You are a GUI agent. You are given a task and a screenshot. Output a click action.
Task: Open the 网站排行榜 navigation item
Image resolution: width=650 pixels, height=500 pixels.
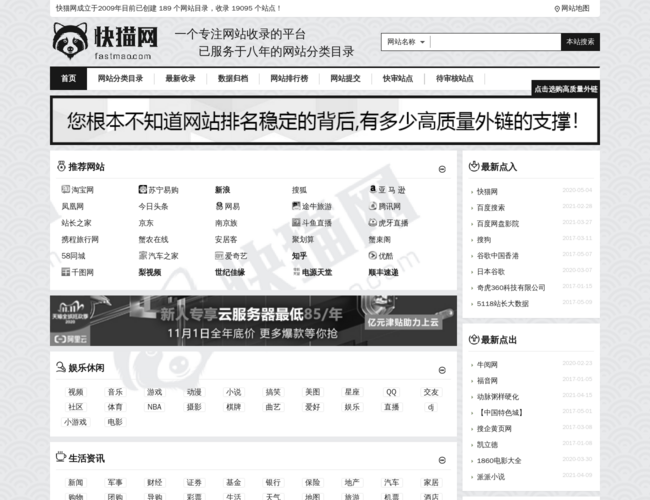(x=289, y=78)
